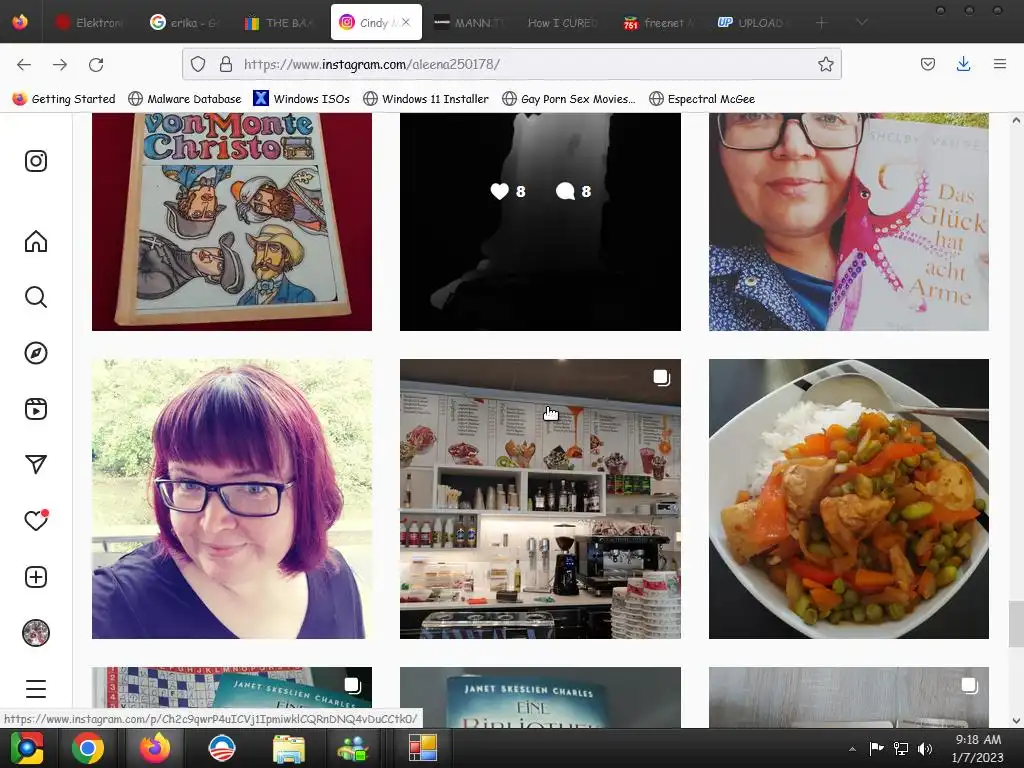Open the ice cream shop counter post
The width and height of the screenshot is (1024, 768).
[540, 499]
